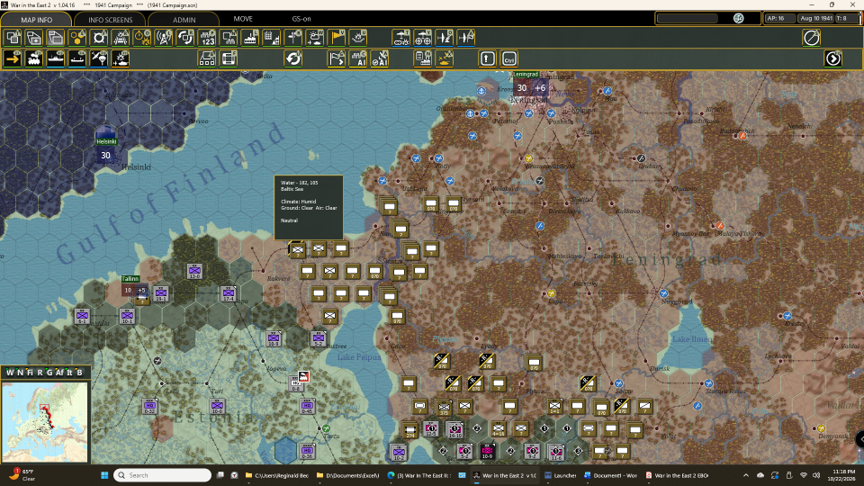Toggle the Af filter on the minimap bar
Image resolution: width=864 pixels, height=486 pixels.
tap(60, 372)
